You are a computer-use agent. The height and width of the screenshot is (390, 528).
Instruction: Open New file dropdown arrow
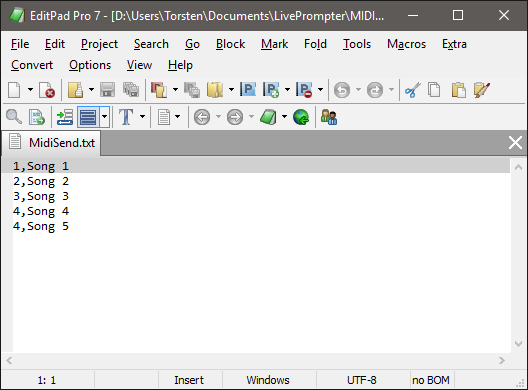(30, 90)
